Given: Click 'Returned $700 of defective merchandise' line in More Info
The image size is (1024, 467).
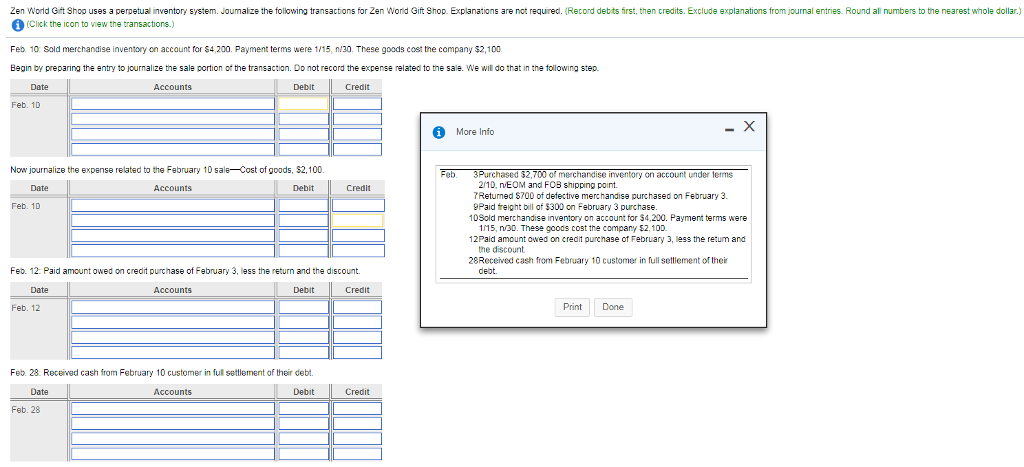Looking at the screenshot, I should 600,196.
